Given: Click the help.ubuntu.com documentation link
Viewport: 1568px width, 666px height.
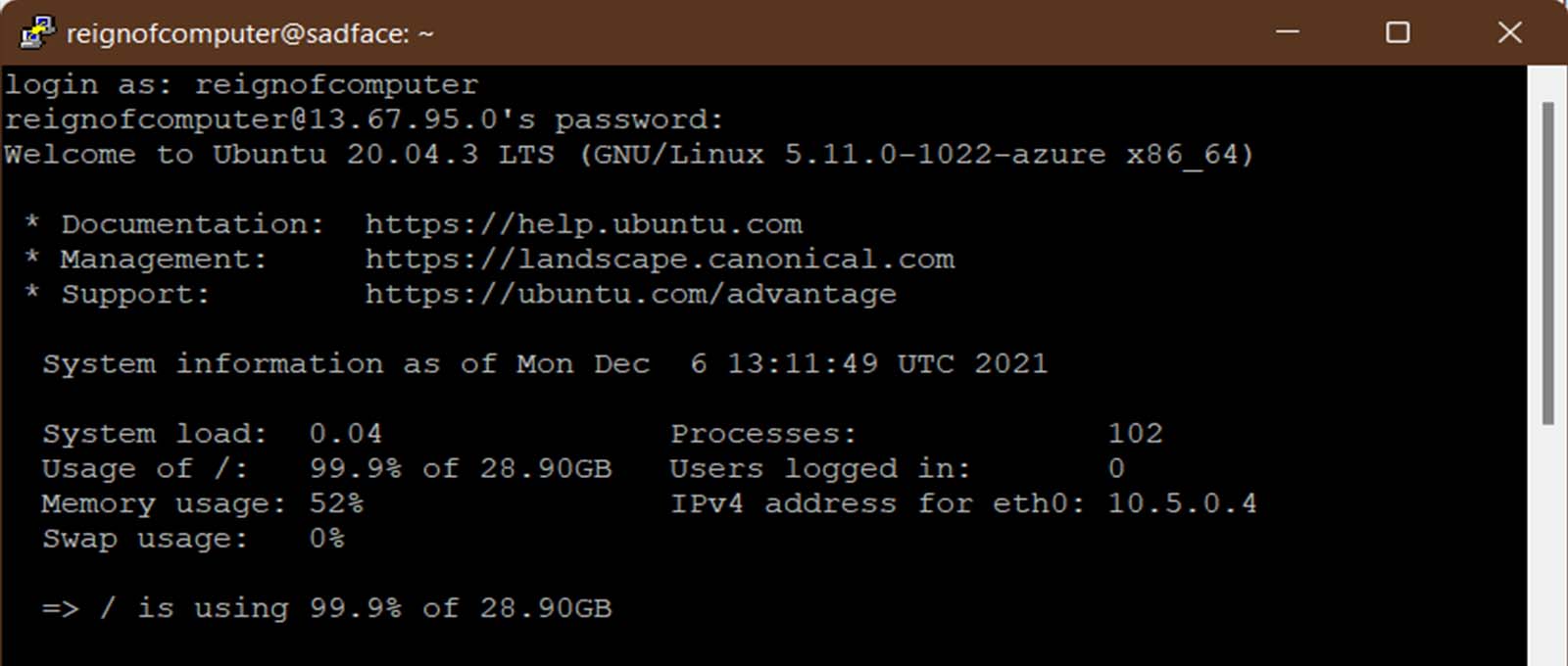Looking at the screenshot, I should click(584, 223).
